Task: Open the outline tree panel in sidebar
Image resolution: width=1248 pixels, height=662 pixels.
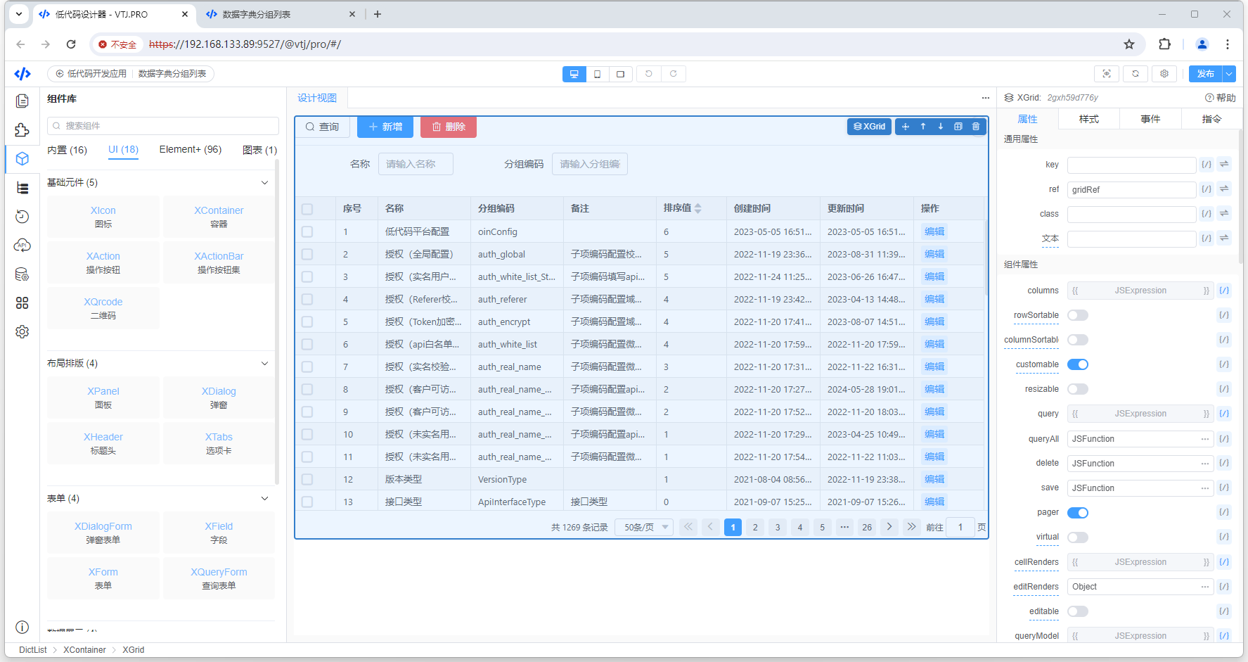Action: (x=22, y=188)
